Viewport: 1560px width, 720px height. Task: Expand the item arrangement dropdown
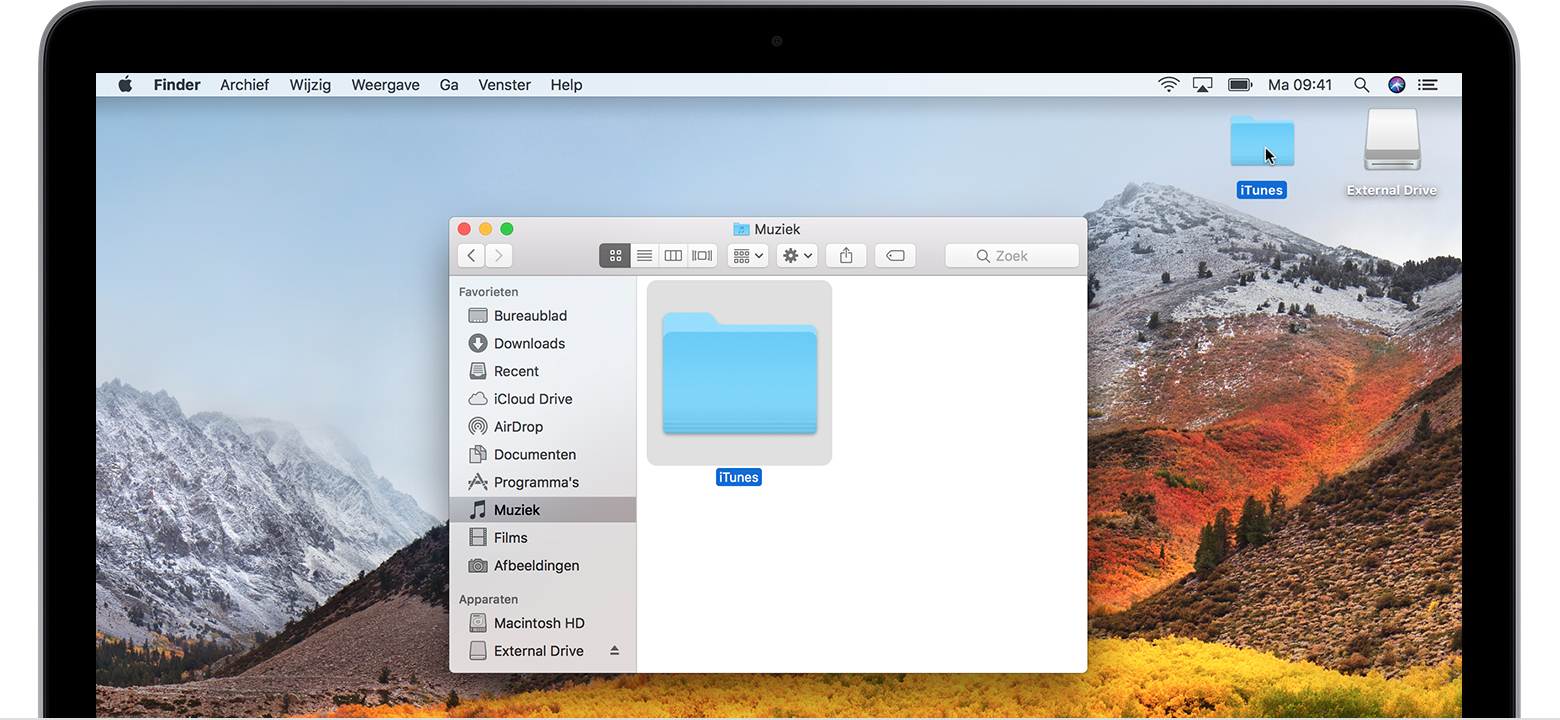pos(747,256)
